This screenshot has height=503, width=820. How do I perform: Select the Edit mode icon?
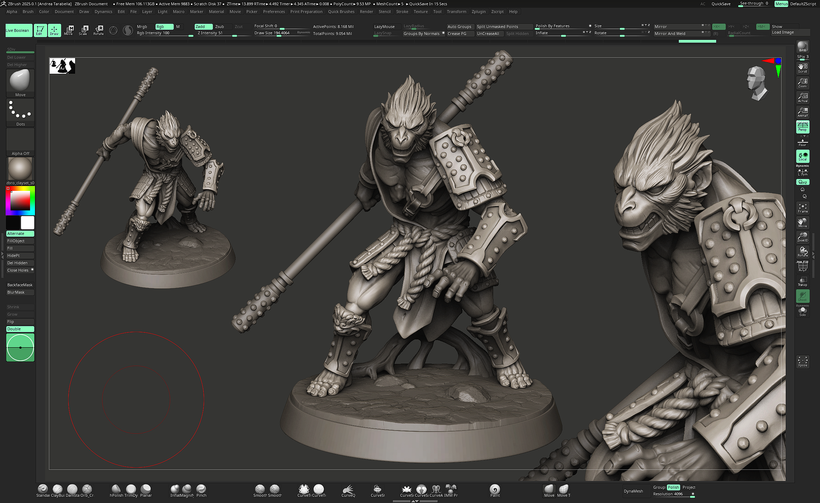[x=40, y=30]
